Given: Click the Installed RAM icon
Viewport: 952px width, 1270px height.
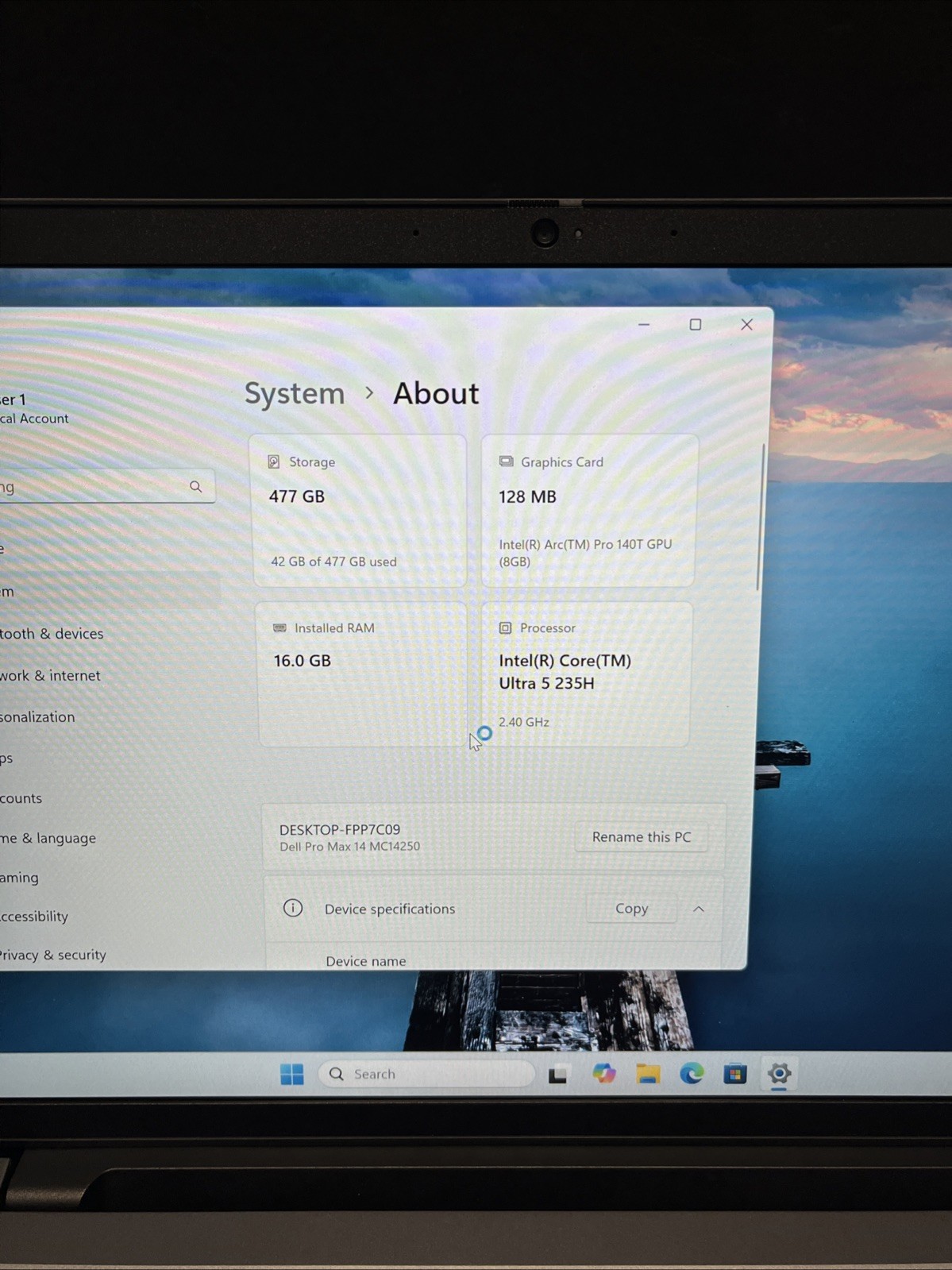Looking at the screenshot, I should [279, 627].
